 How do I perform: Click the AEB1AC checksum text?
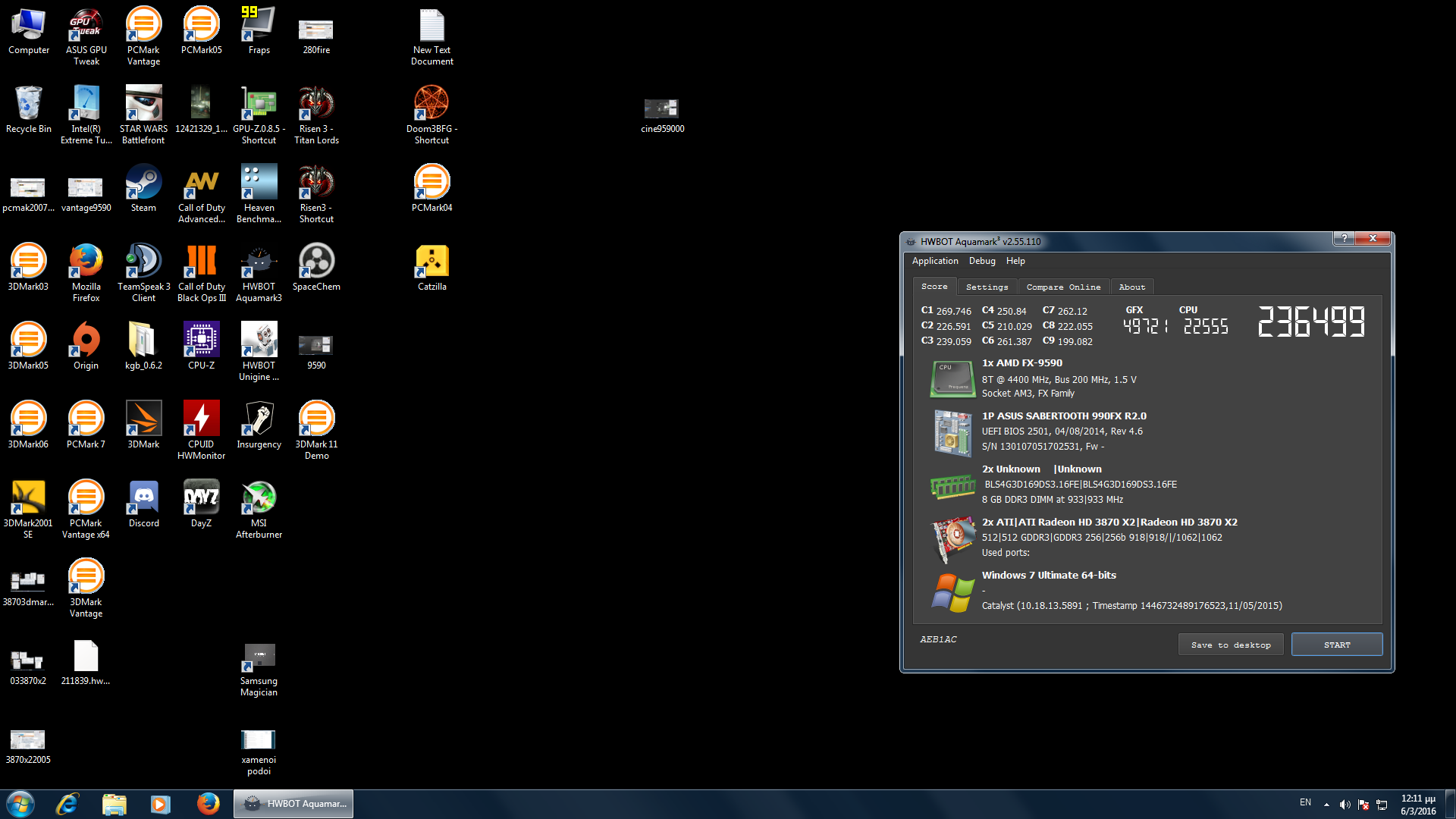[x=938, y=639]
